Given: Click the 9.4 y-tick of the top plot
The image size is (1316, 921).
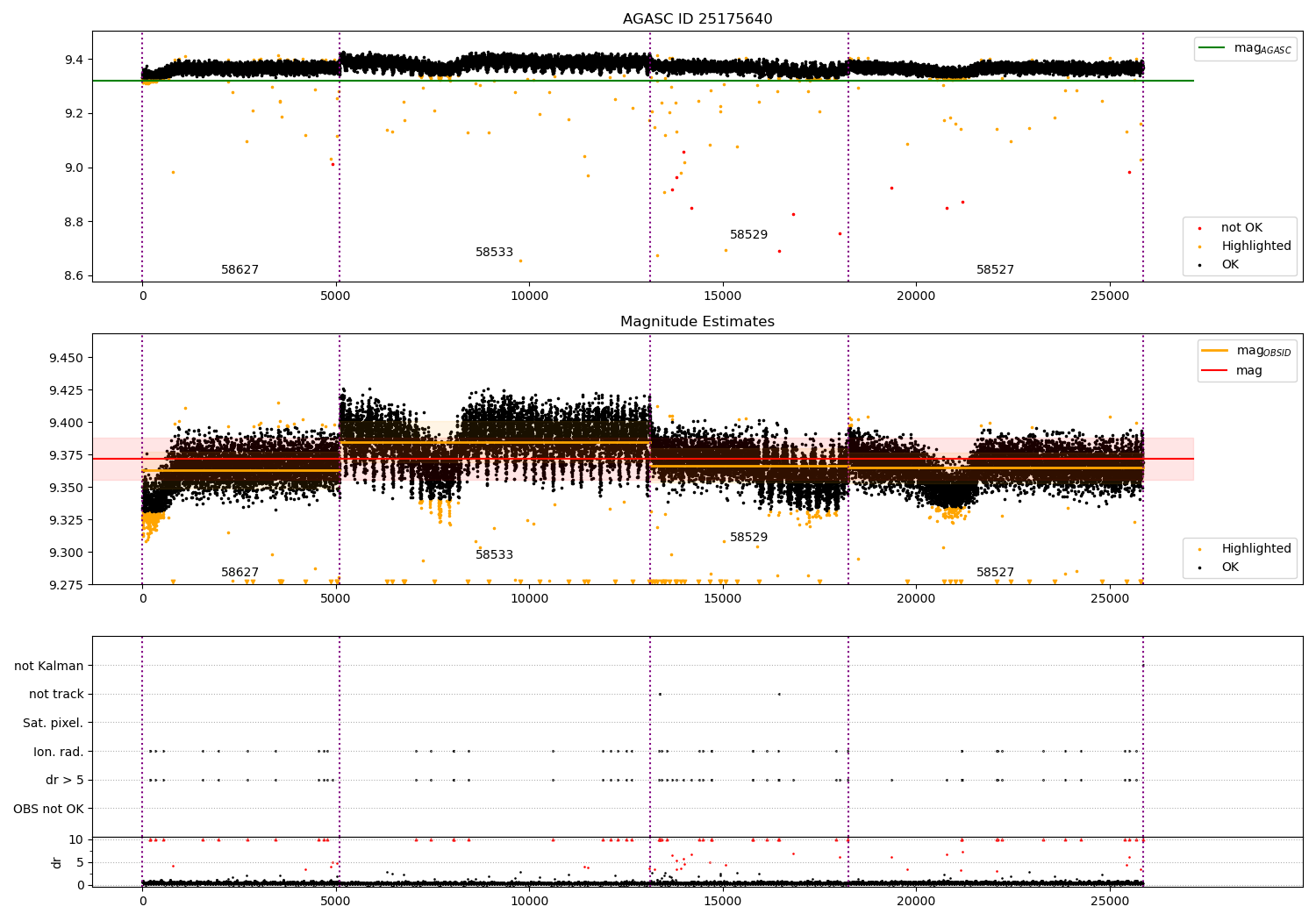Looking at the screenshot, I should tap(75, 60).
